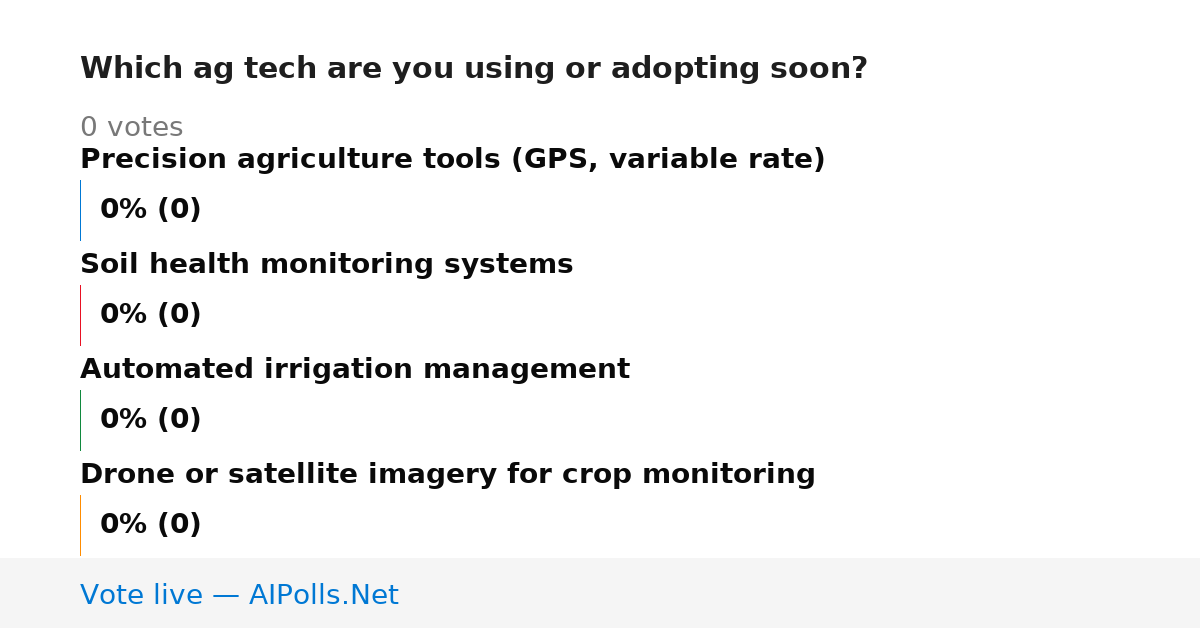Pick the Automated irrigation management option
This screenshot has height=628, width=1200.
[x=355, y=370]
